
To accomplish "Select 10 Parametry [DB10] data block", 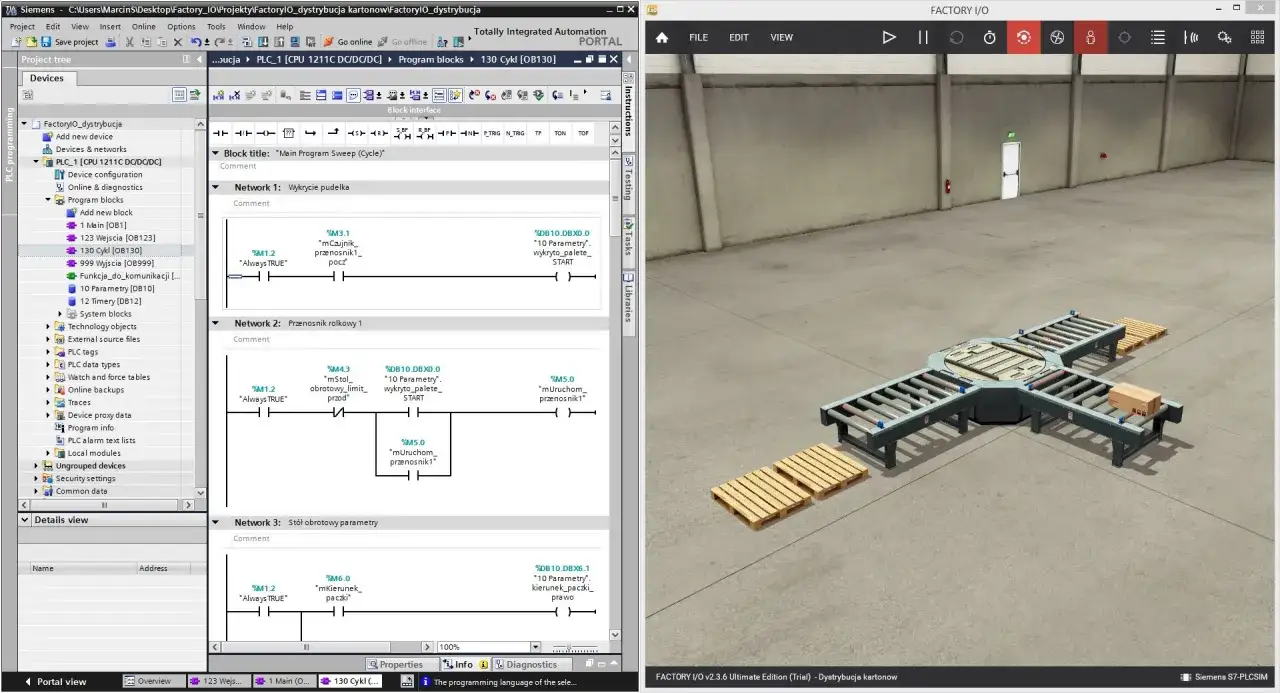I will click(x=110, y=288).
